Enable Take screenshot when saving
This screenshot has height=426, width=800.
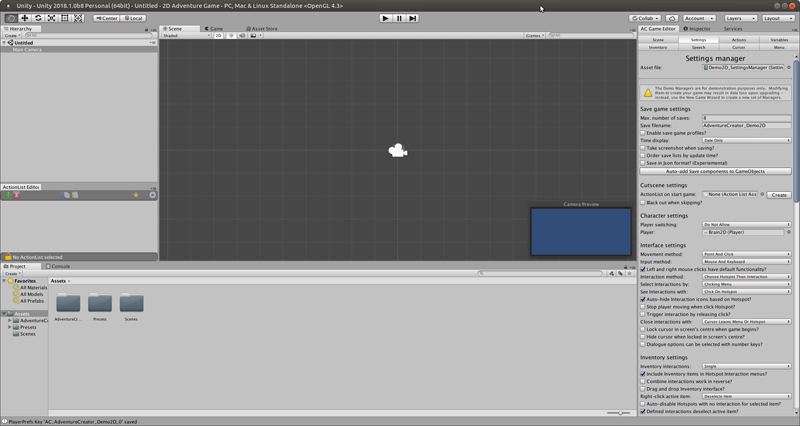tap(643, 148)
